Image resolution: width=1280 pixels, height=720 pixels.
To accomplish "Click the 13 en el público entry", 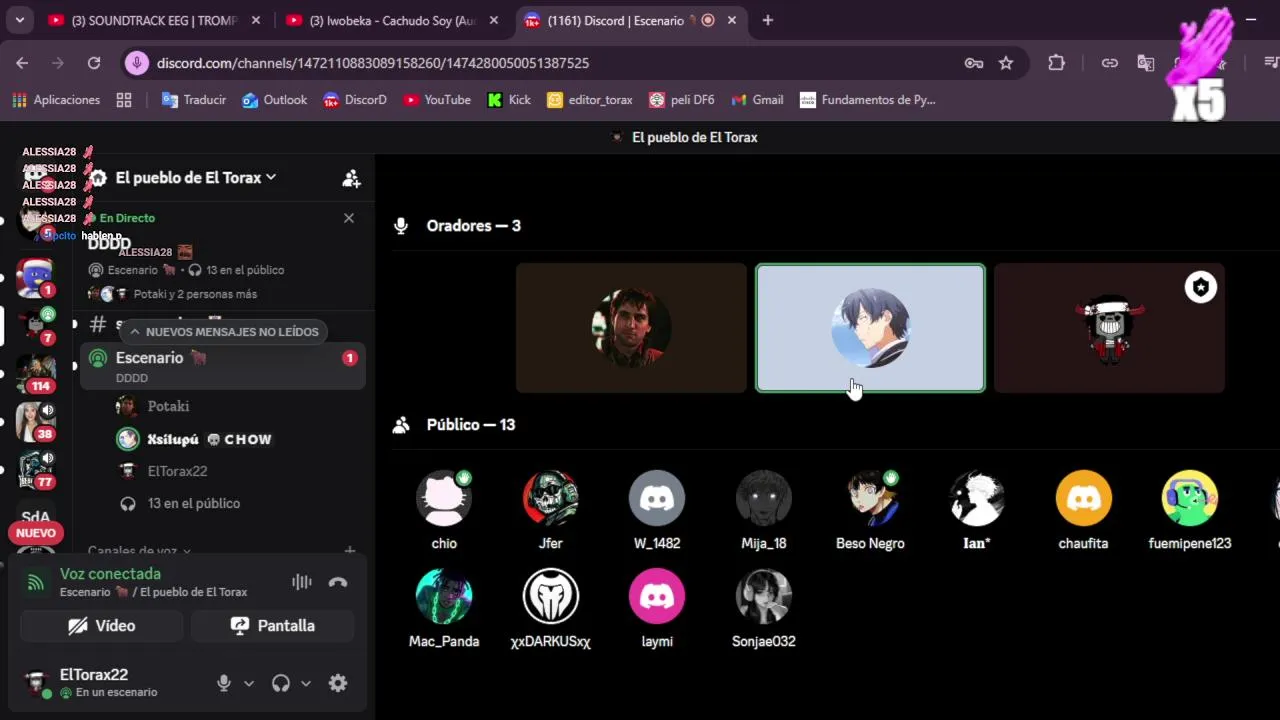I will [180, 503].
